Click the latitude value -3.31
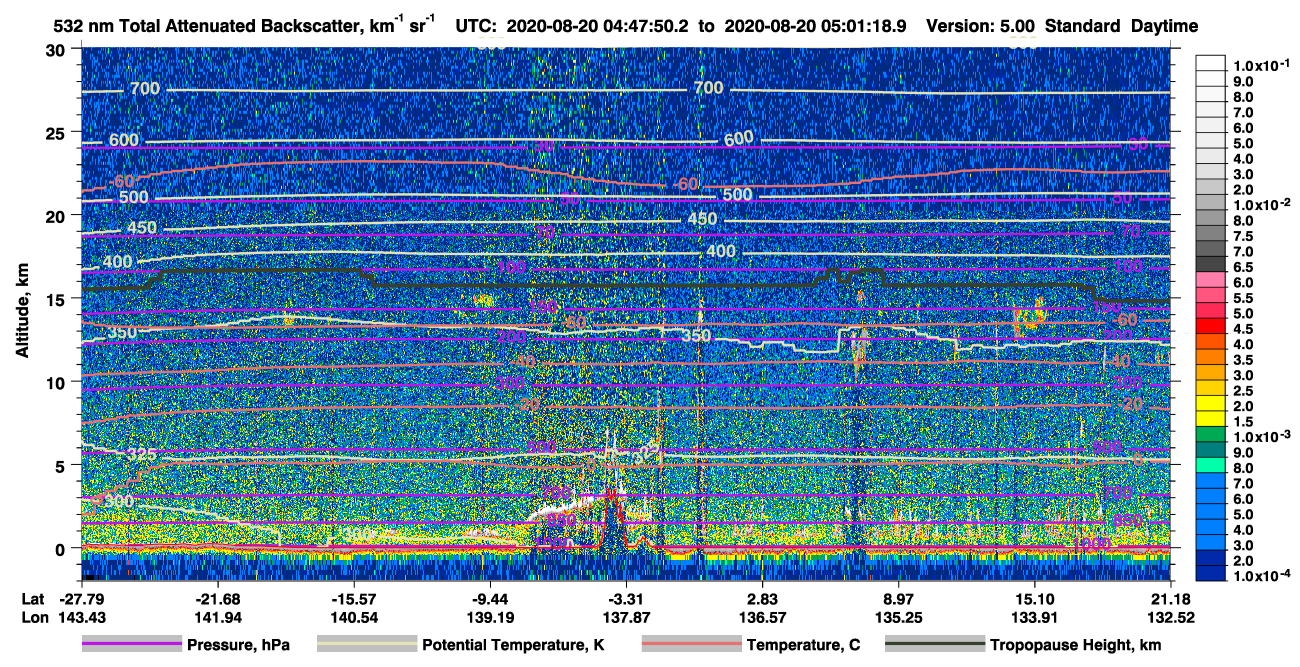The image size is (1300, 667). (626, 599)
